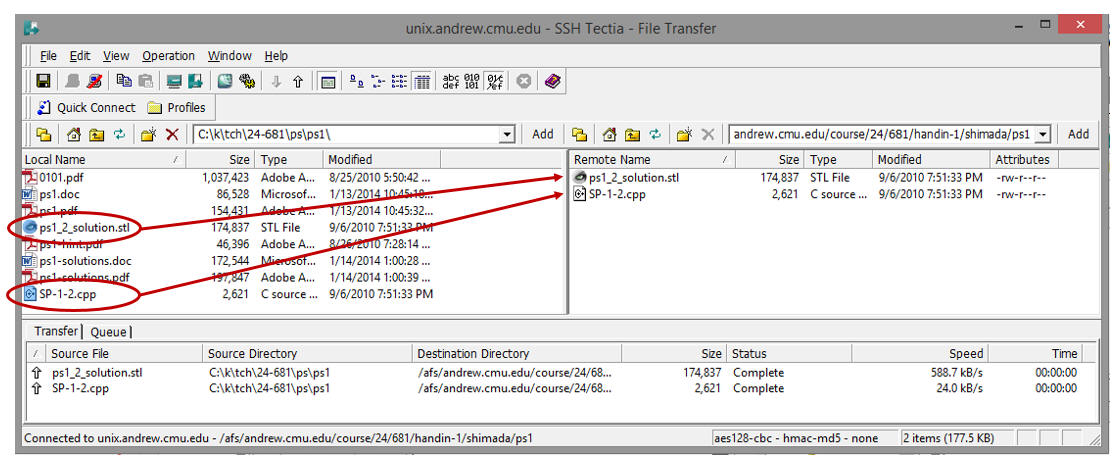
Task: Select ps1_2_solution.stl row in Transfer list
Action: tap(555, 373)
